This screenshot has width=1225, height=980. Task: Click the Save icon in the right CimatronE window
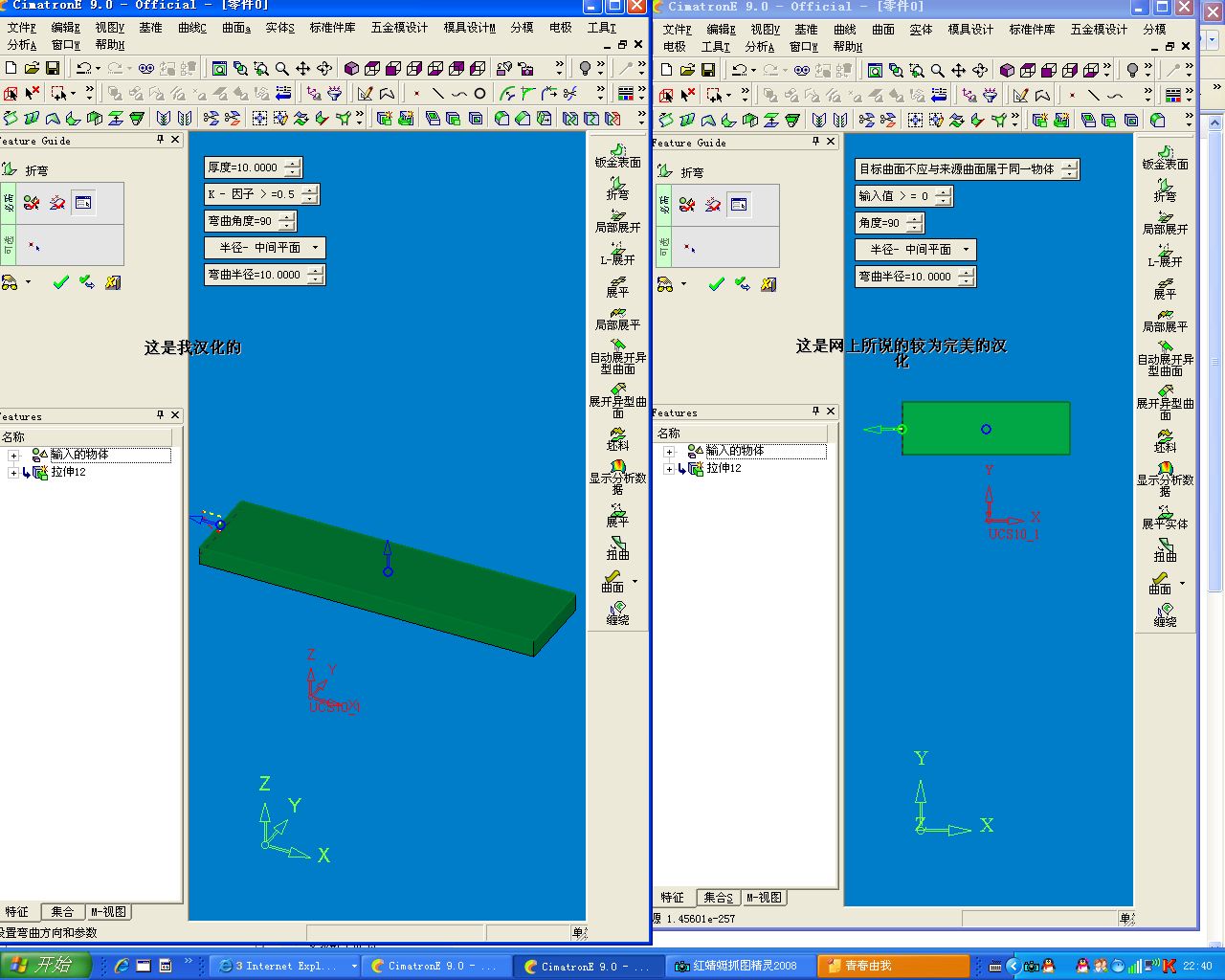tap(708, 70)
